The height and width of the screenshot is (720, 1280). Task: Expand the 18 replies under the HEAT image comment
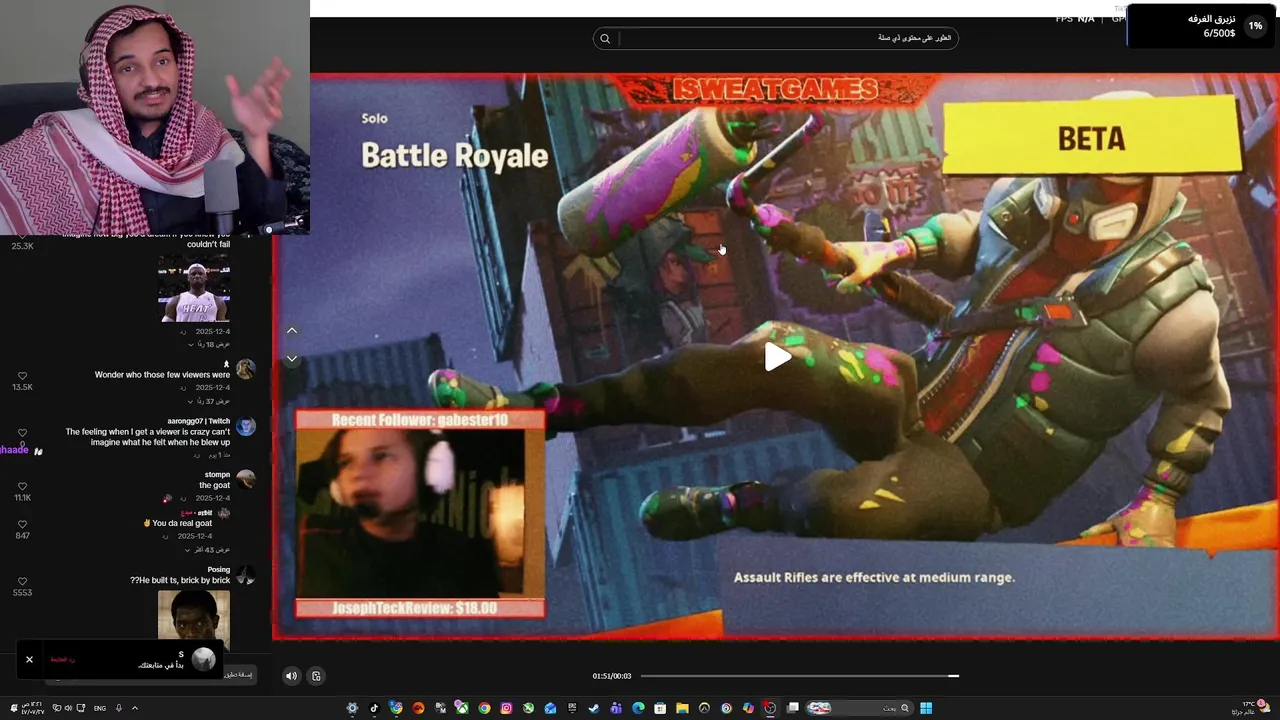pyautogui.click(x=208, y=344)
